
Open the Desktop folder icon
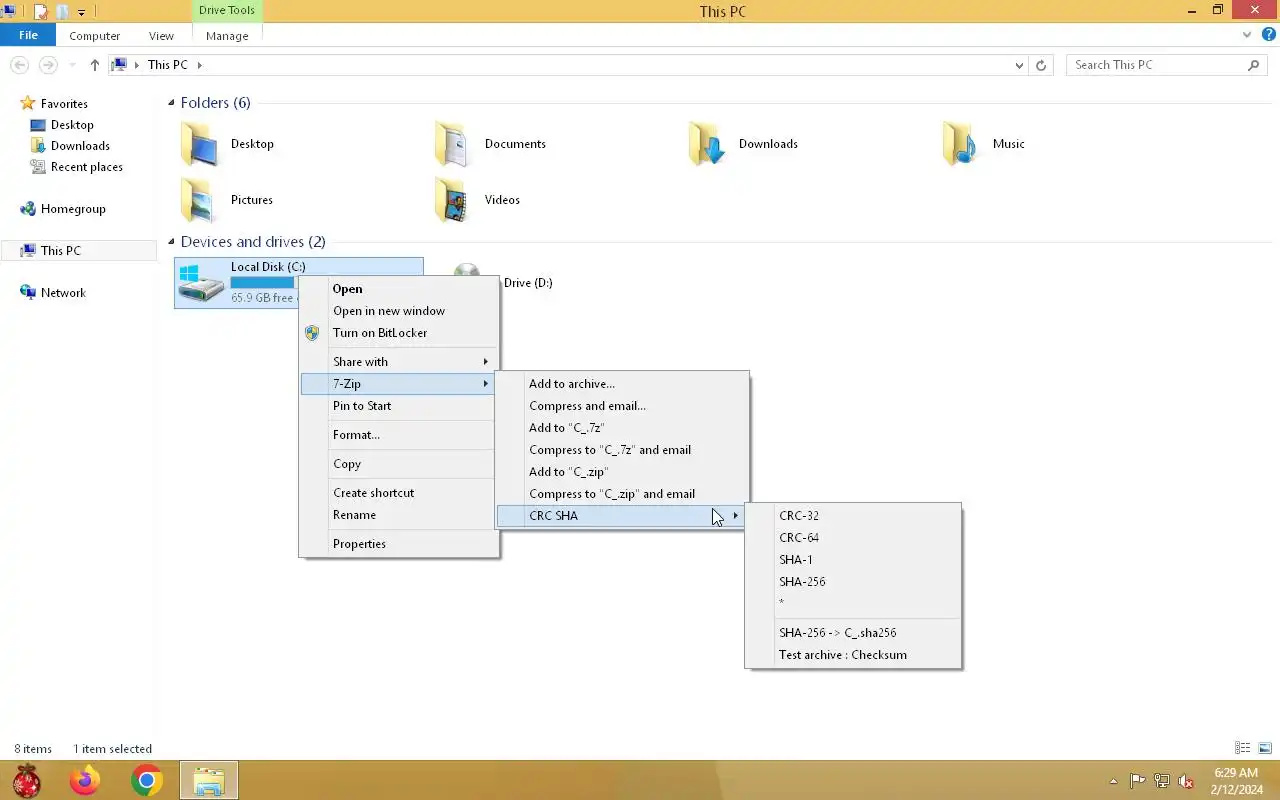(x=200, y=144)
